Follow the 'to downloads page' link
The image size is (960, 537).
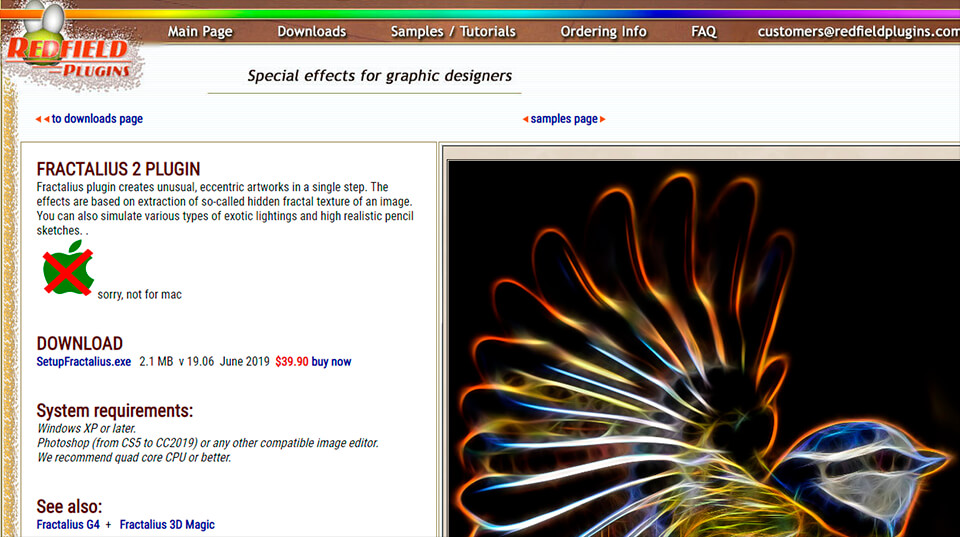97,119
